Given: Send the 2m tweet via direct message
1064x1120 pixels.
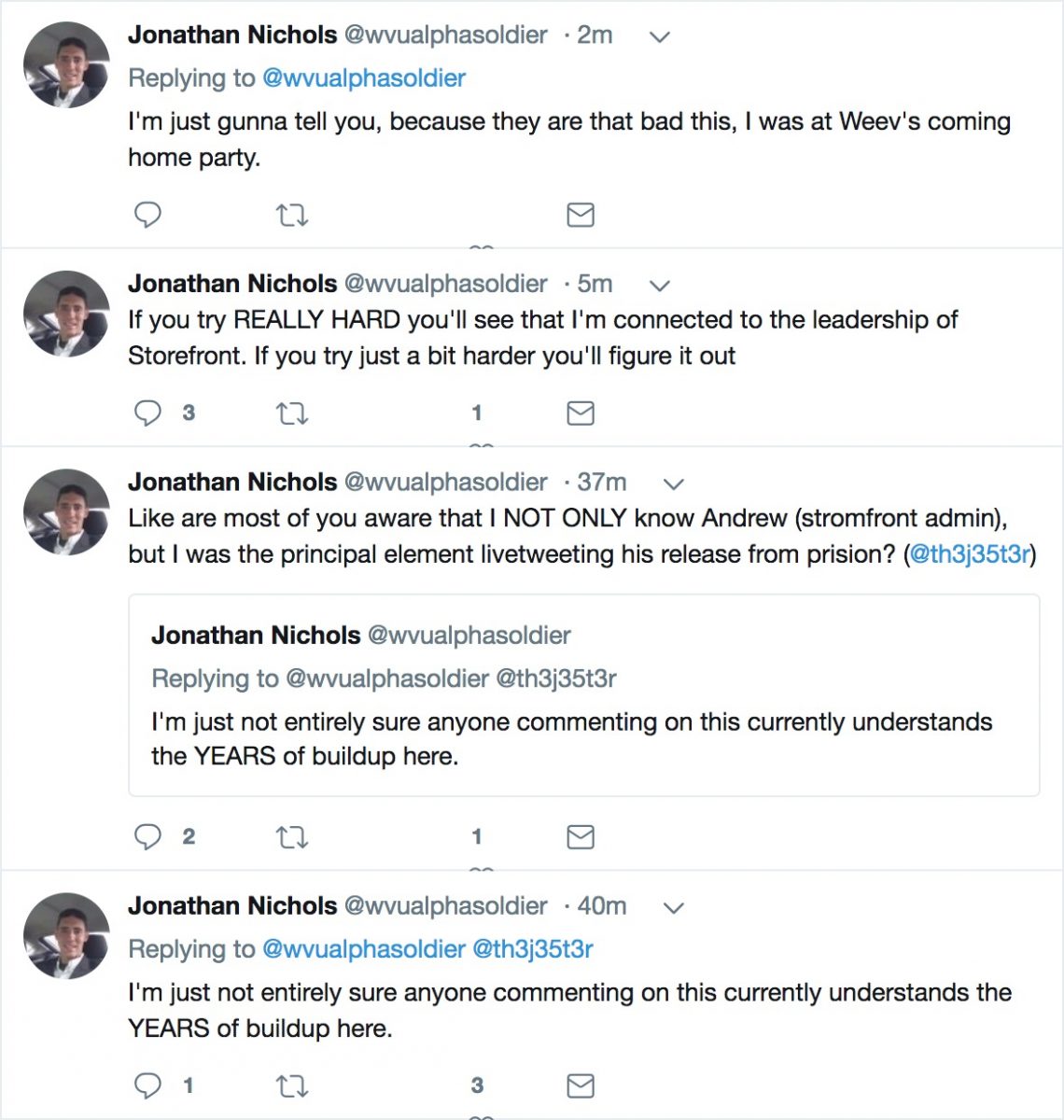Looking at the screenshot, I should tap(581, 215).
